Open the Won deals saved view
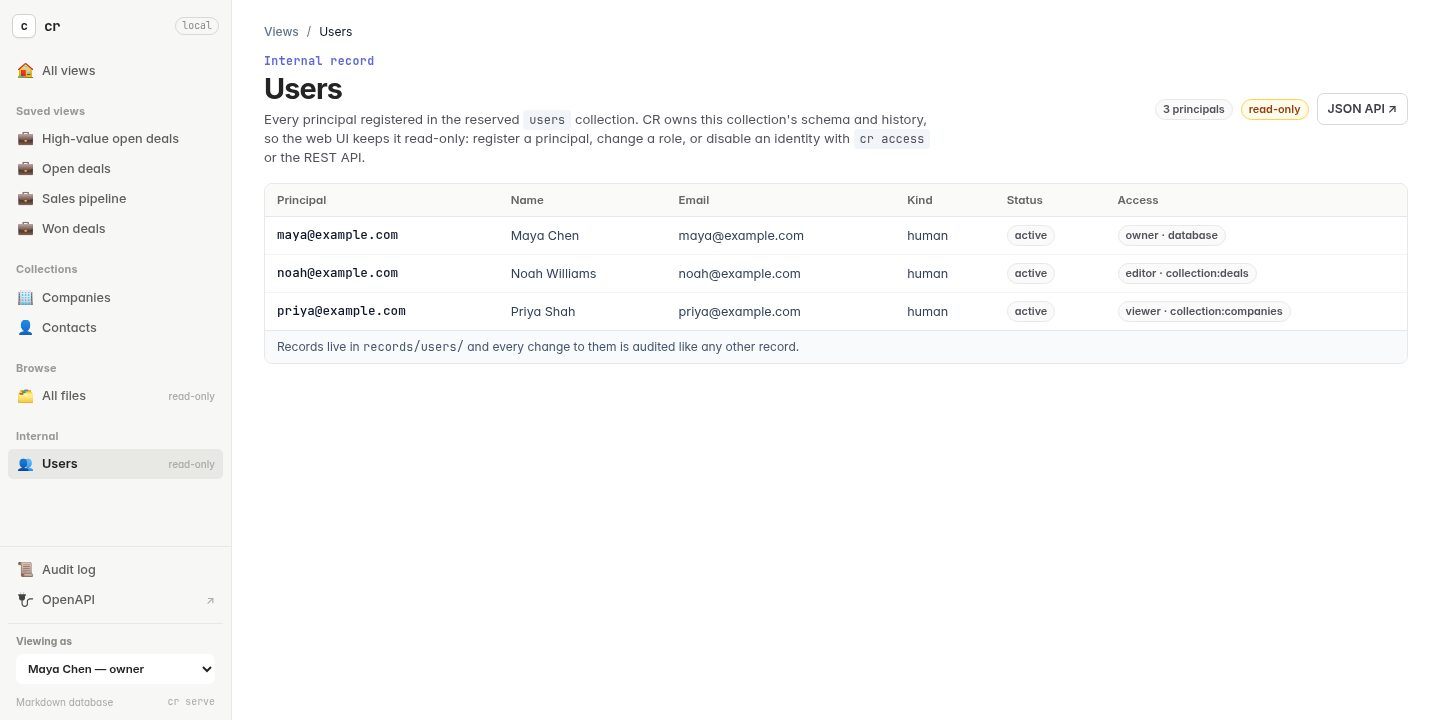The height and width of the screenshot is (720, 1440). click(x=115, y=229)
